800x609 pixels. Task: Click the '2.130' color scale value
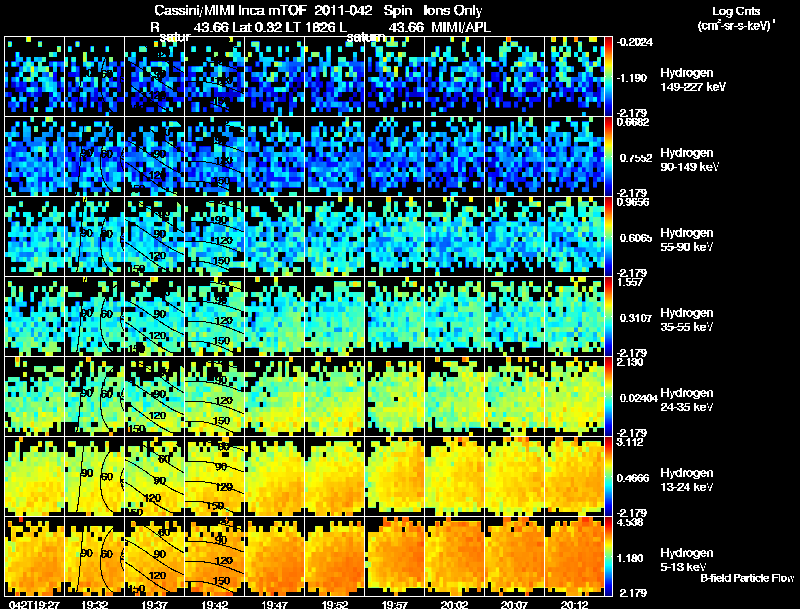click(x=630, y=362)
